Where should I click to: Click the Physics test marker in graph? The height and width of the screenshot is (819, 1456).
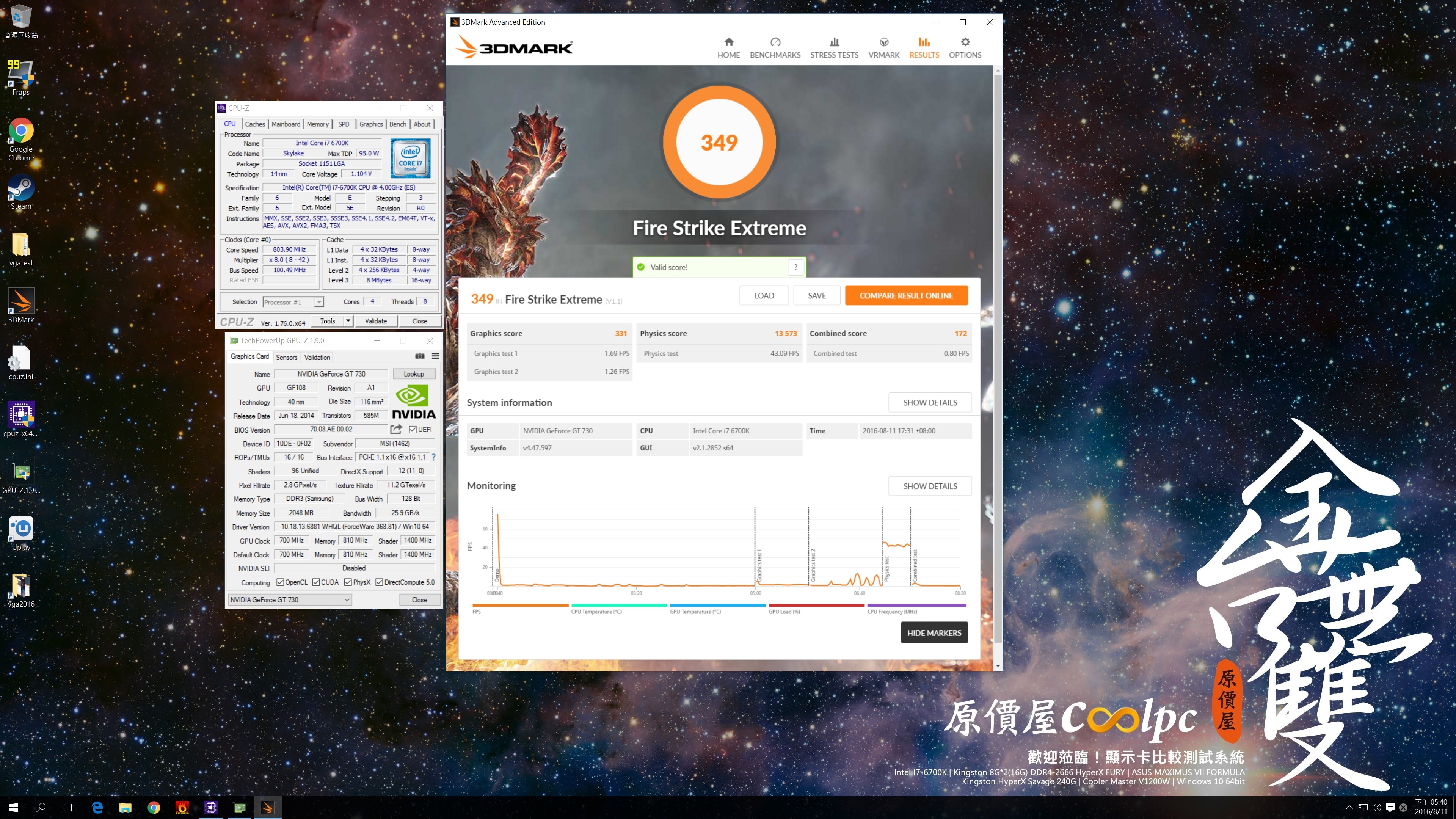point(886,568)
